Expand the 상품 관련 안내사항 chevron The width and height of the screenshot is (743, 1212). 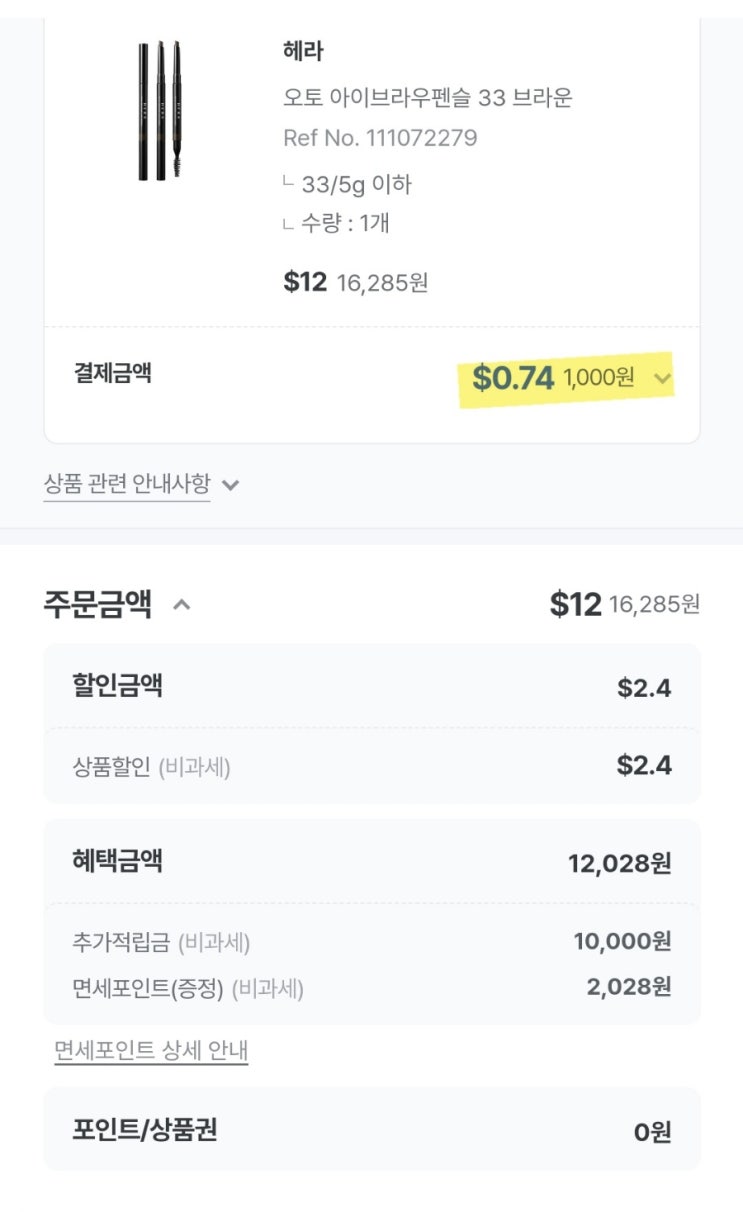coord(231,485)
